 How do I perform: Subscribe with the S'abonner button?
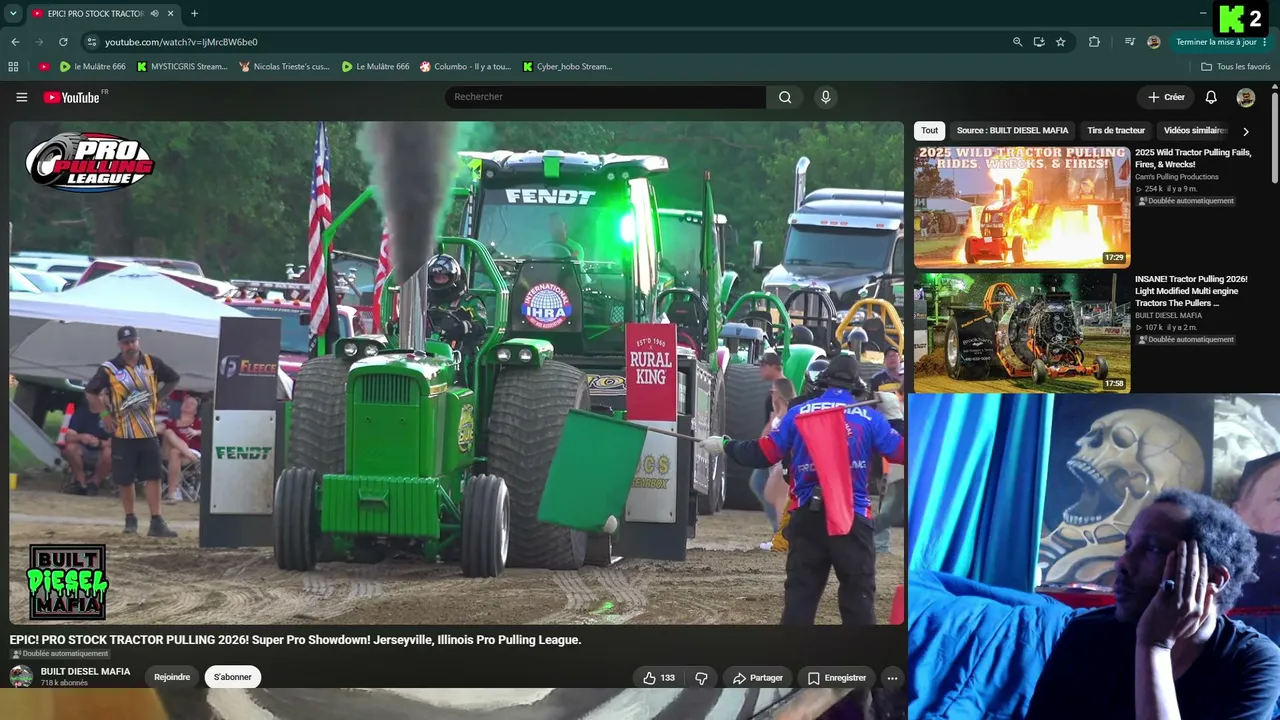pos(233,677)
